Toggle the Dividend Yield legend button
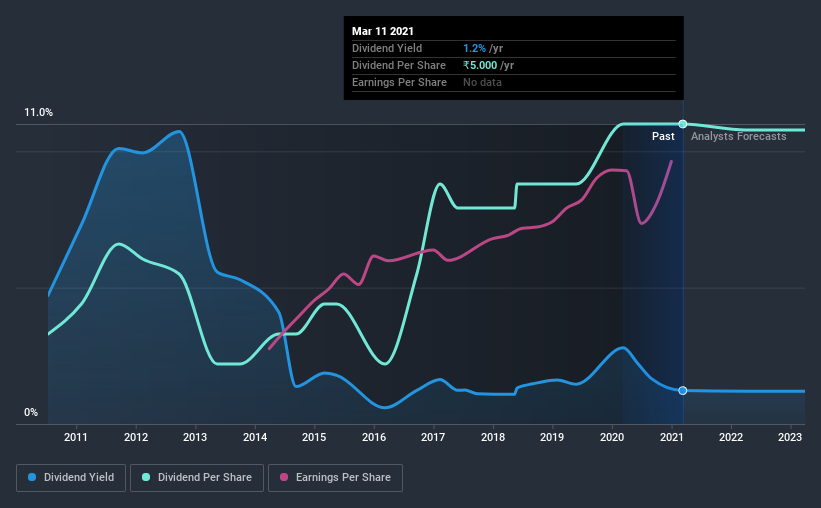Image resolution: width=821 pixels, height=508 pixels. click(71, 478)
